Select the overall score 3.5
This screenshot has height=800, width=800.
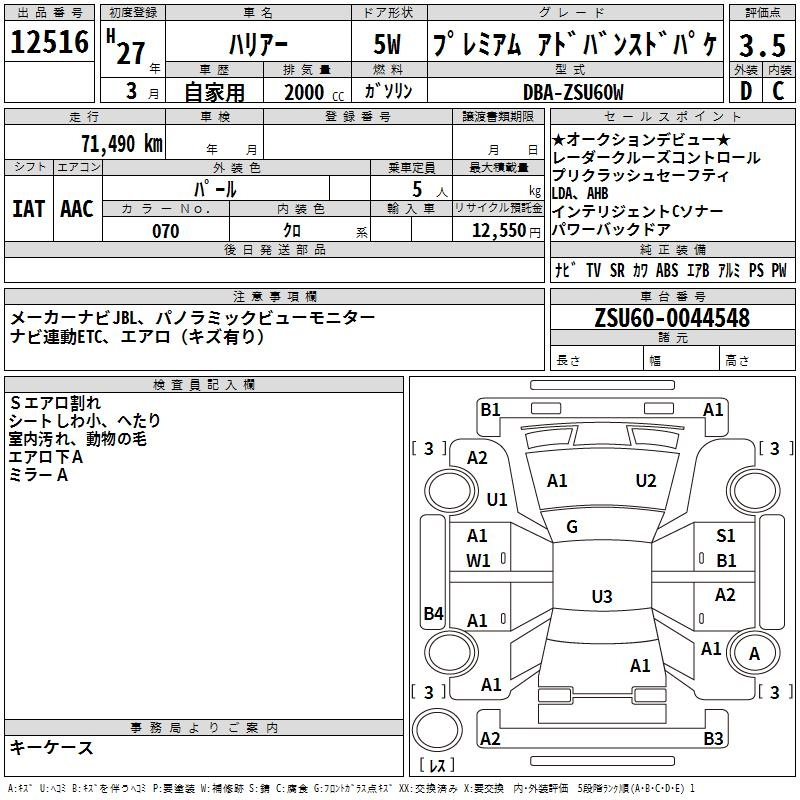(x=762, y=46)
